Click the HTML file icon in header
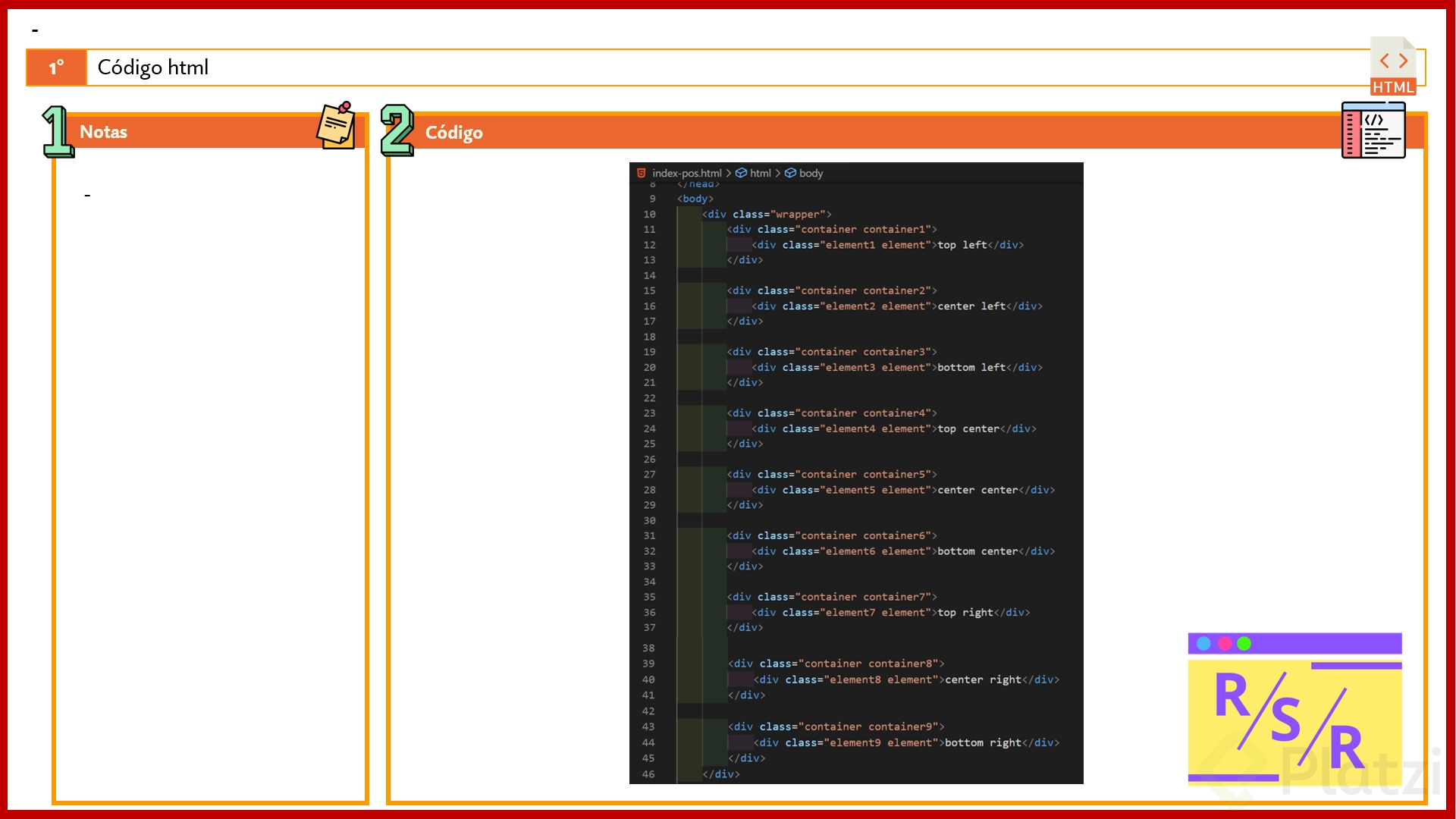The image size is (1456, 819). 1393,66
